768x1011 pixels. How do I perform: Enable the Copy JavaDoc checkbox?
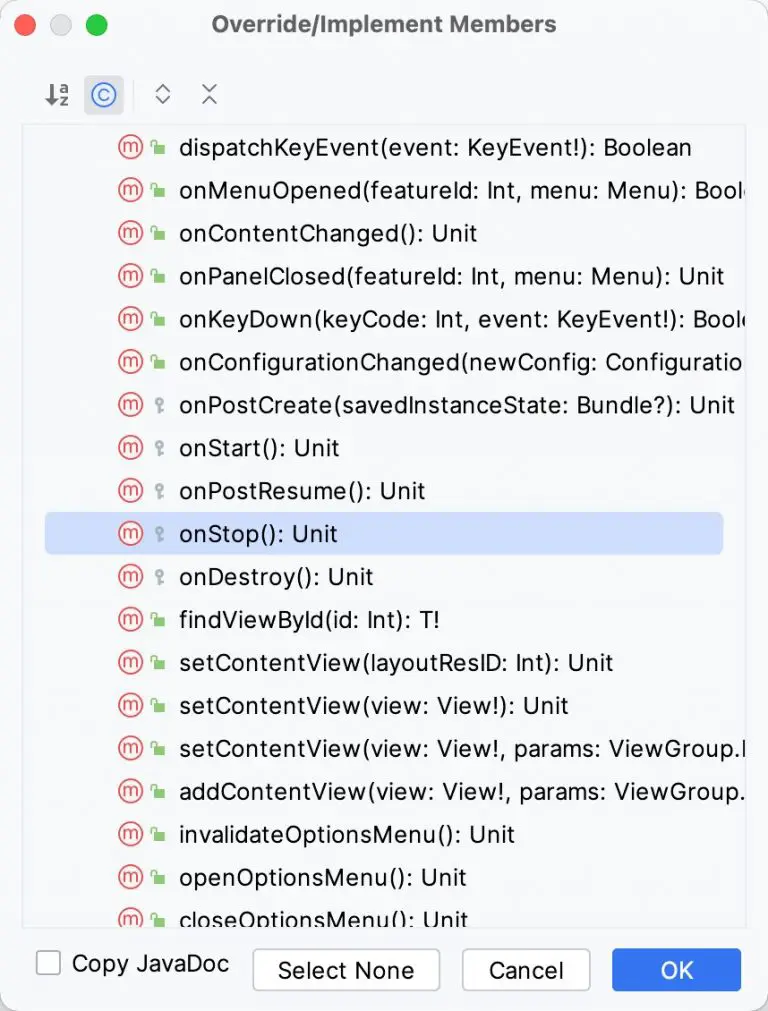pyautogui.click(x=46, y=963)
